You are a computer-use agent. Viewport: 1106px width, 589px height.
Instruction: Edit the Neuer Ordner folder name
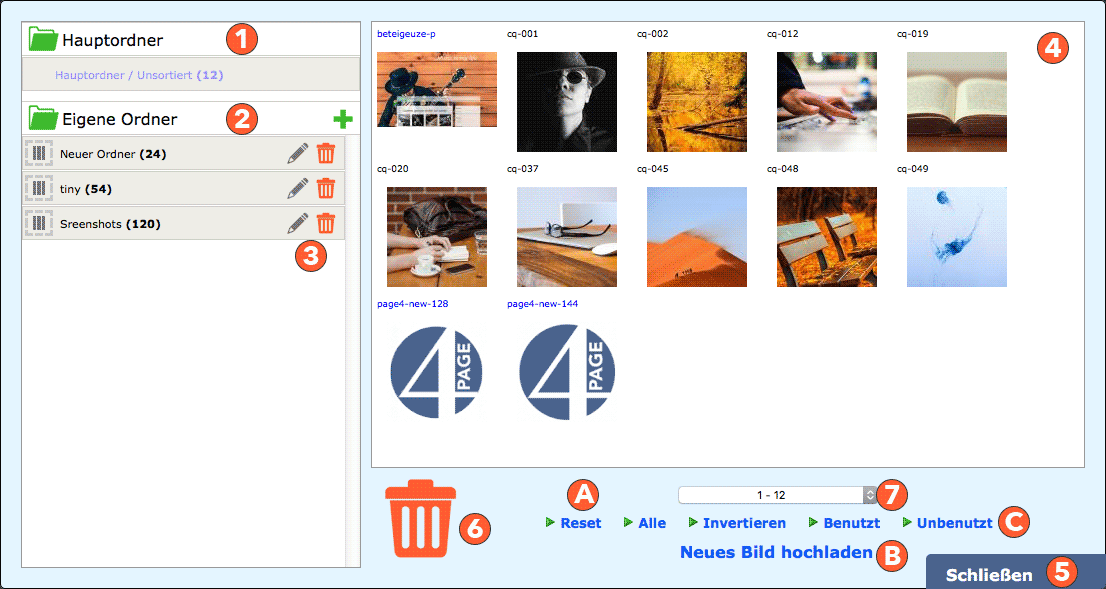pos(297,154)
